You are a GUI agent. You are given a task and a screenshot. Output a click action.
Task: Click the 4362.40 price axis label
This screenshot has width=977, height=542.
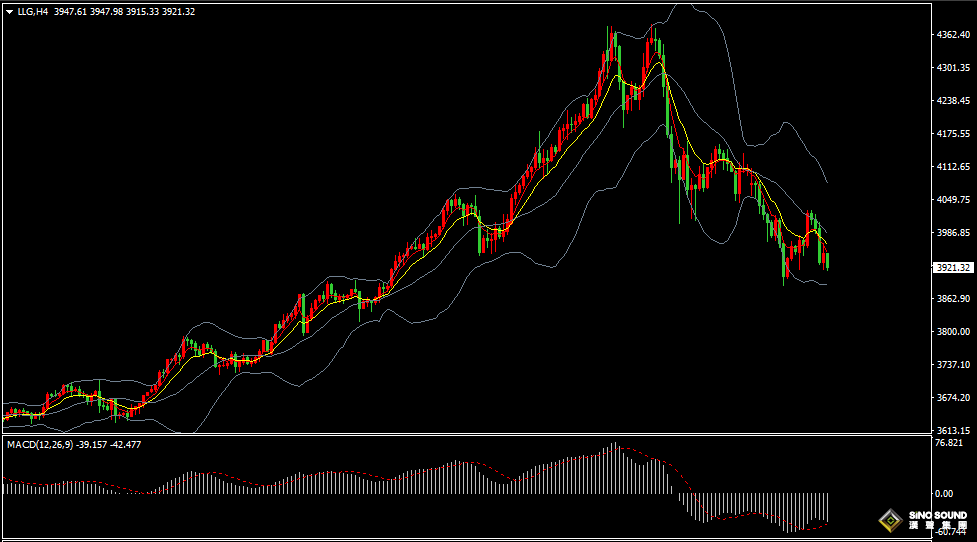[952, 35]
